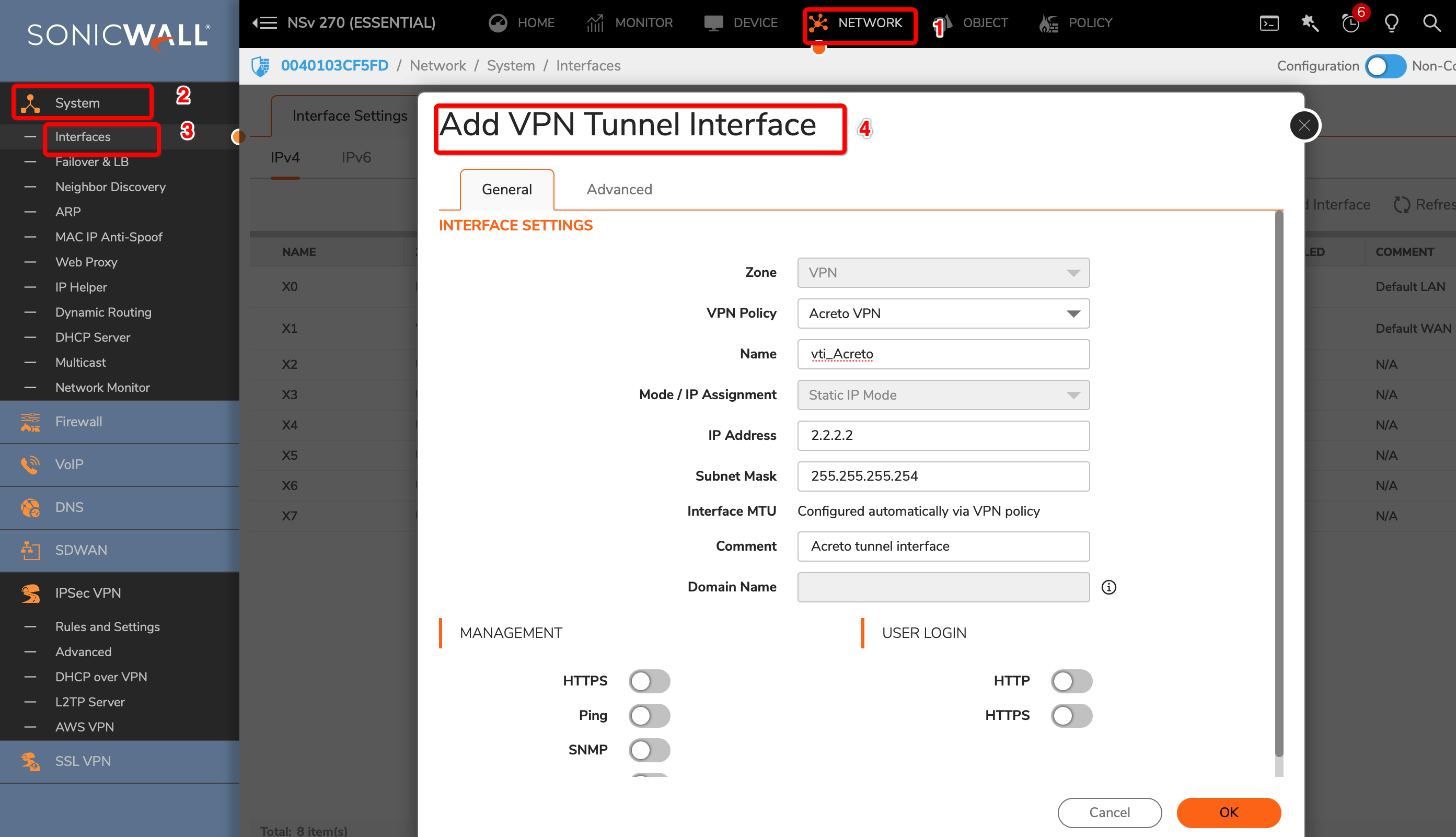The height and width of the screenshot is (837, 1456).
Task: Open the CLI terminal icon
Action: [x=1269, y=23]
